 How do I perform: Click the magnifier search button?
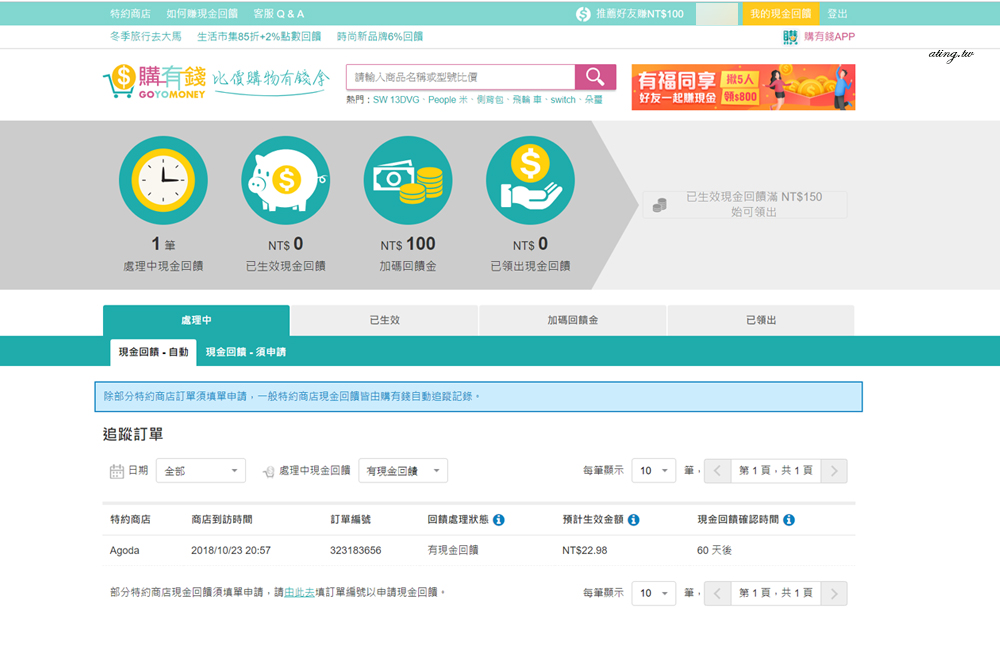click(x=595, y=78)
